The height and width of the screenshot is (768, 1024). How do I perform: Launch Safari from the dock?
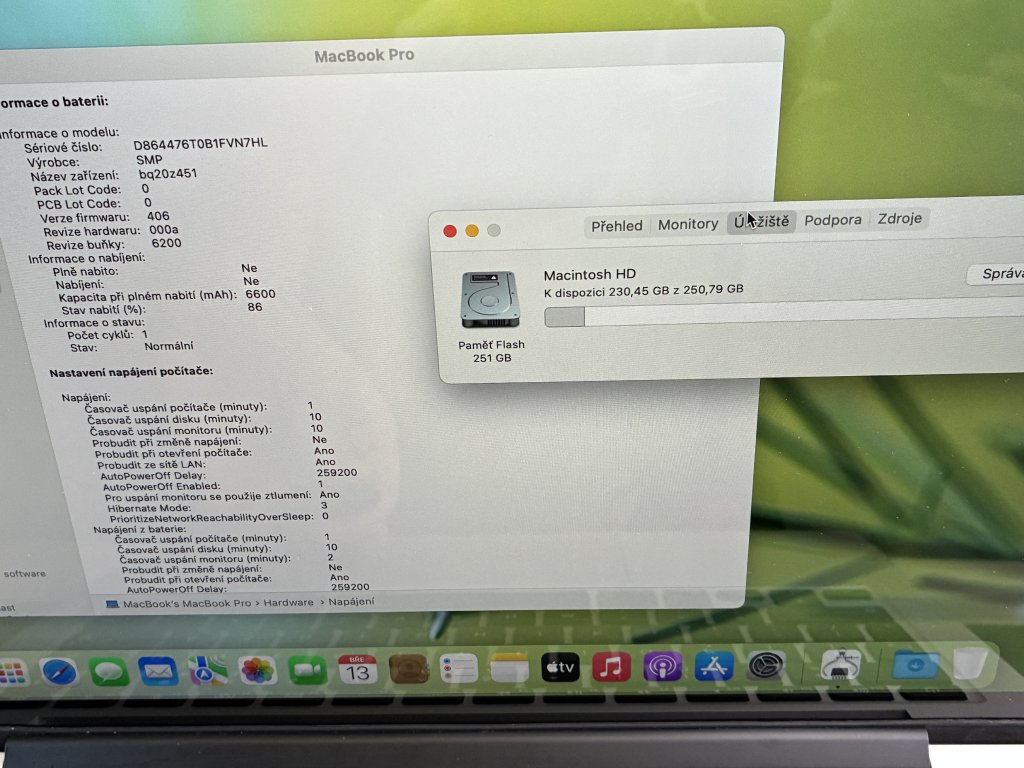(59, 672)
